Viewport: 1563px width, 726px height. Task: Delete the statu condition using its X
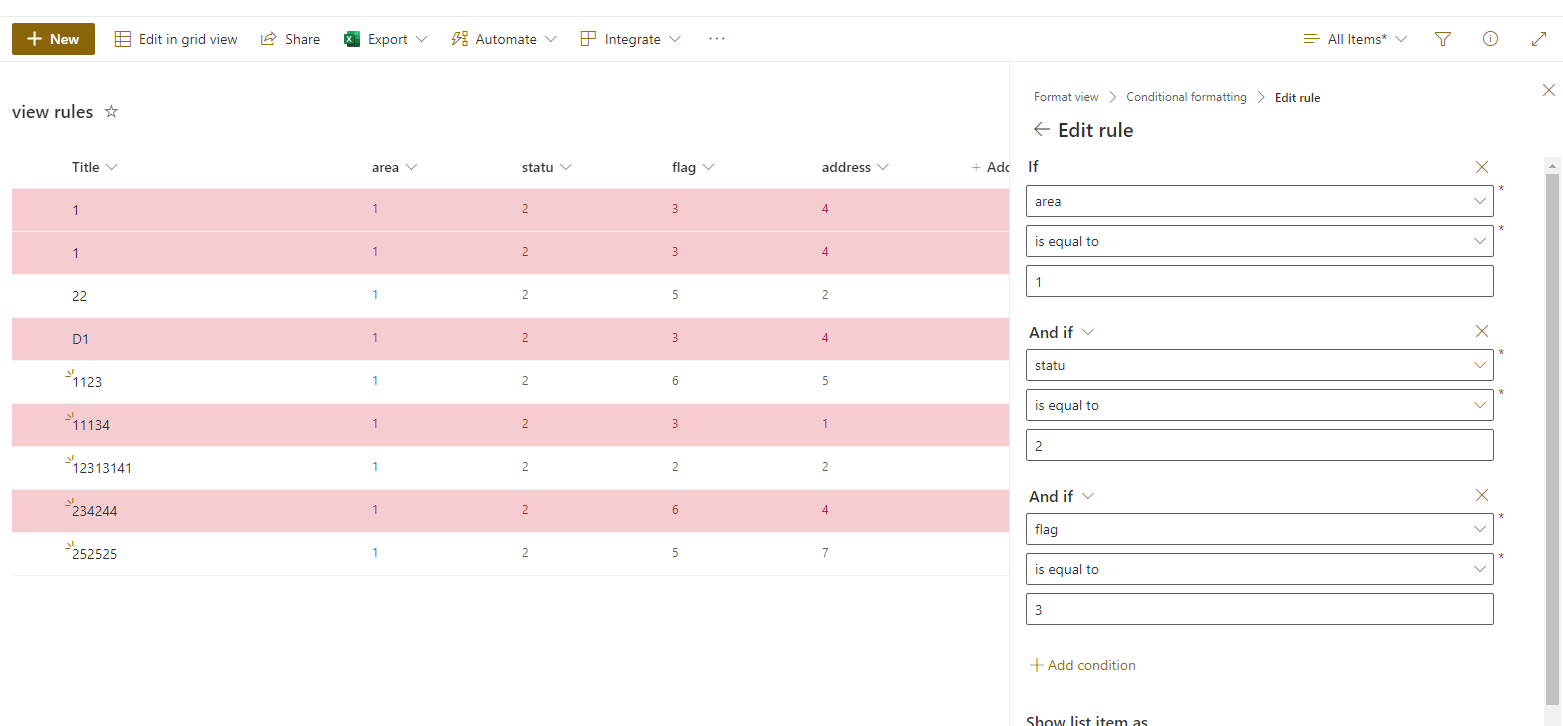pyautogui.click(x=1482, y=331)
